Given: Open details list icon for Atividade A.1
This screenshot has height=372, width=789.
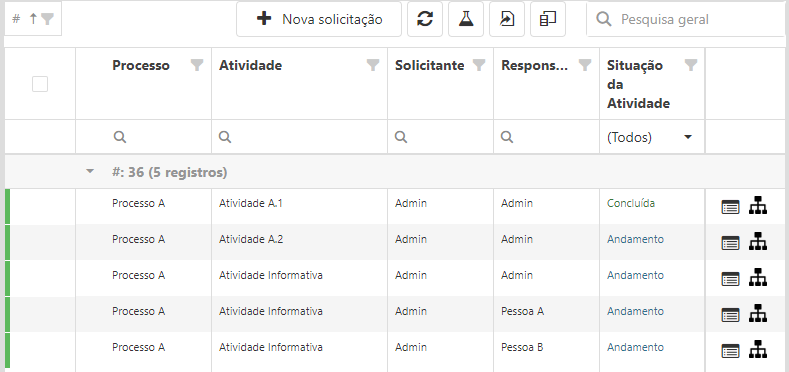Looking at the screenshot, I should point(730,207).
